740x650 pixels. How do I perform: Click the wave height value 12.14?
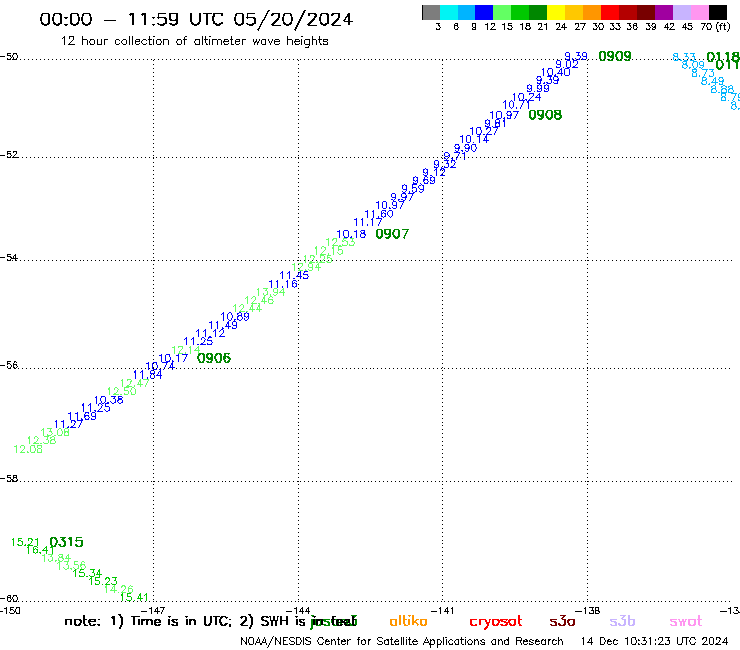tap(185, 350)
